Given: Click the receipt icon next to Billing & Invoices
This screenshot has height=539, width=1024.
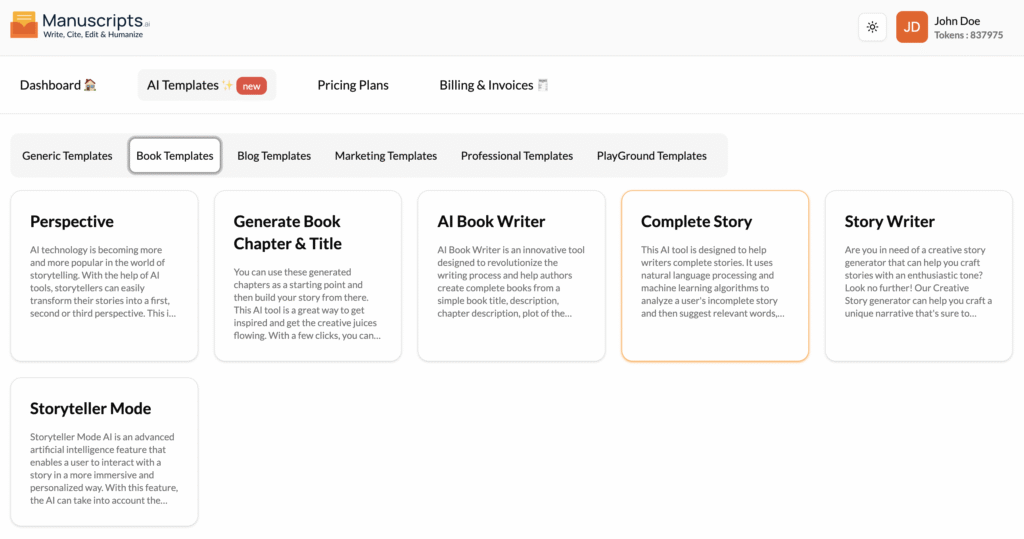Looking at the screenshot, I should [x=543, y=85].
